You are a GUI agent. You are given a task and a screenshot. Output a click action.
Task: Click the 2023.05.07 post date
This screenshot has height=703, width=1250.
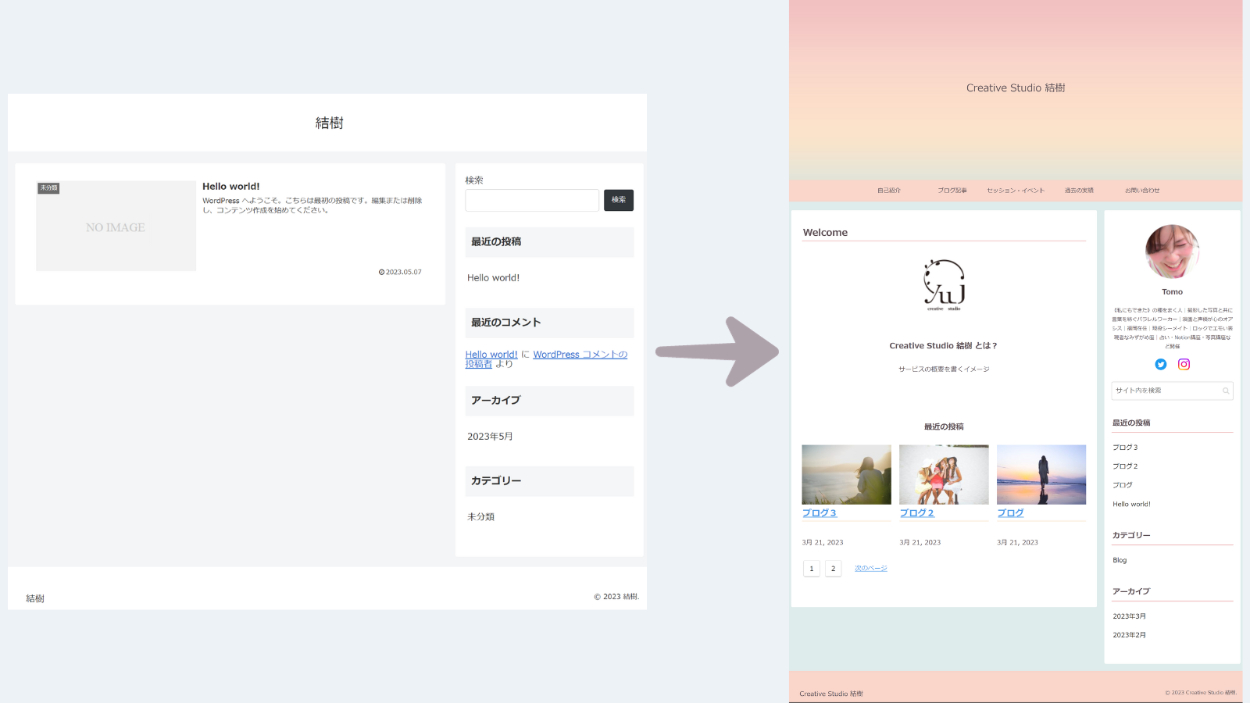(x=400, y=272)
